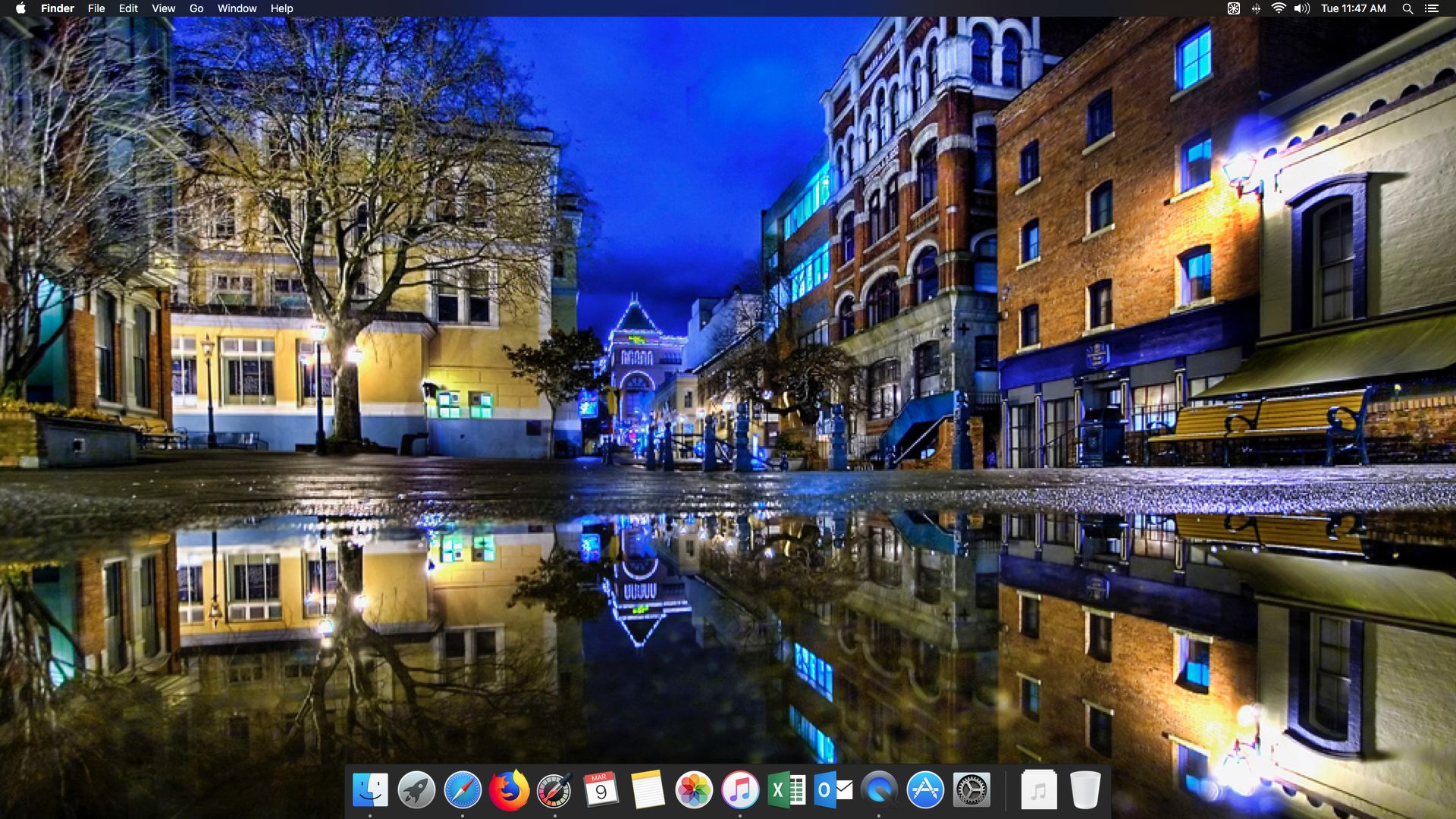
Task: Open iTunes music app
Action: pos(740,791)
